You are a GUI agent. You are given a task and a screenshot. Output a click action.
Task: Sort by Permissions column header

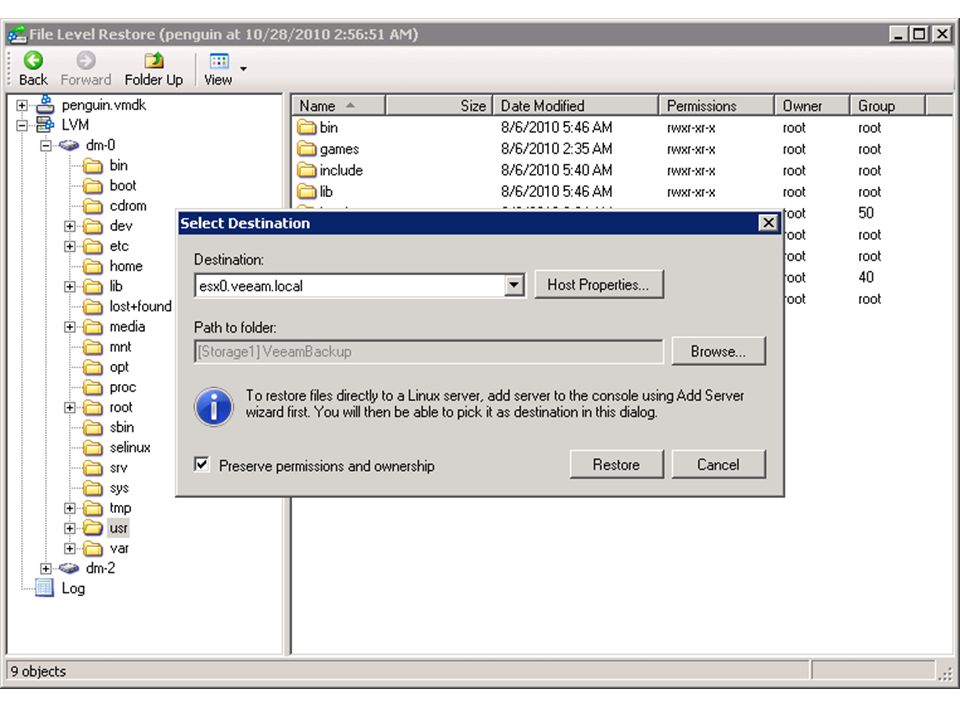[x=716, y=106]
